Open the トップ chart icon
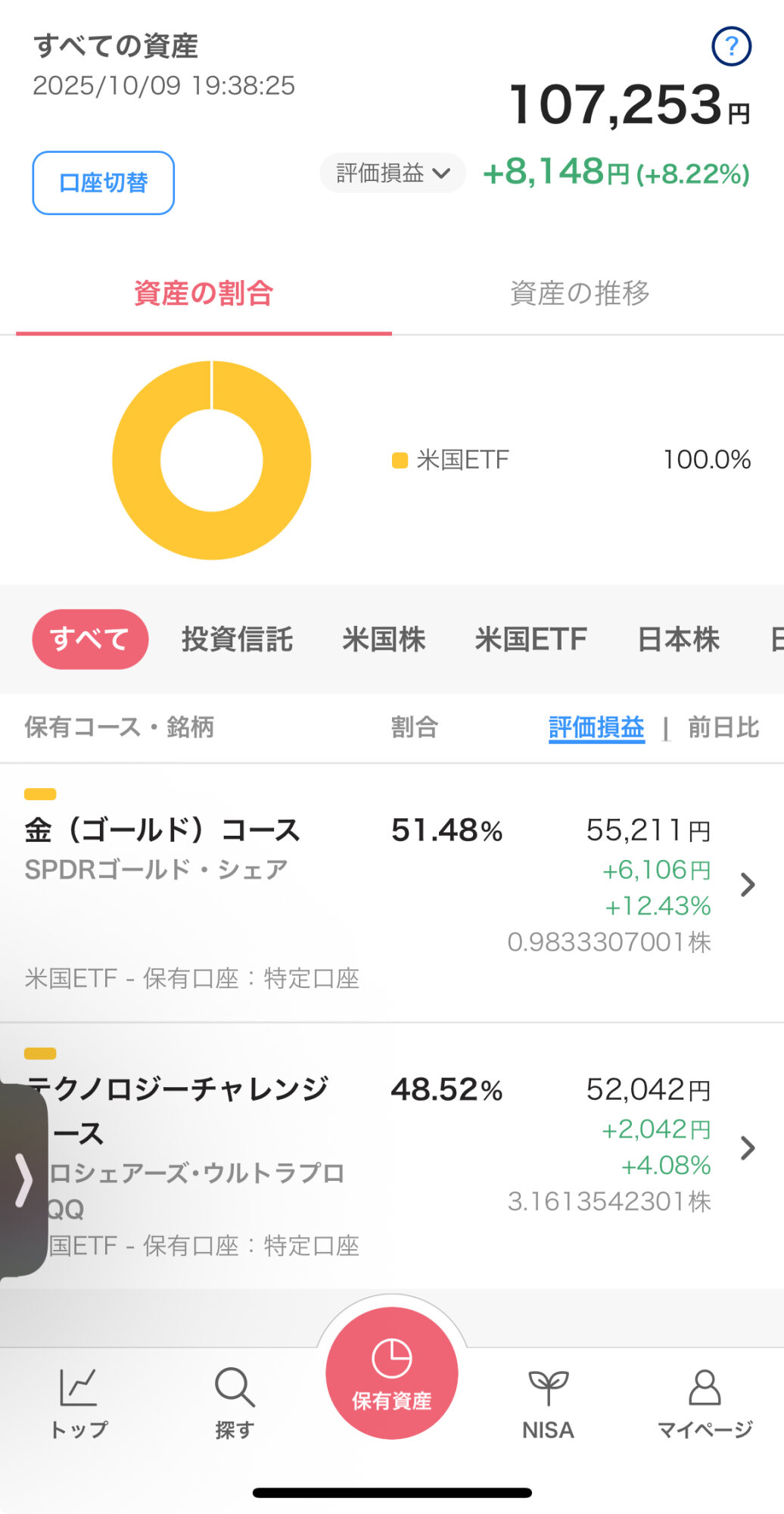Viewport: 784px width, 1514px height. pos(79,1387)
